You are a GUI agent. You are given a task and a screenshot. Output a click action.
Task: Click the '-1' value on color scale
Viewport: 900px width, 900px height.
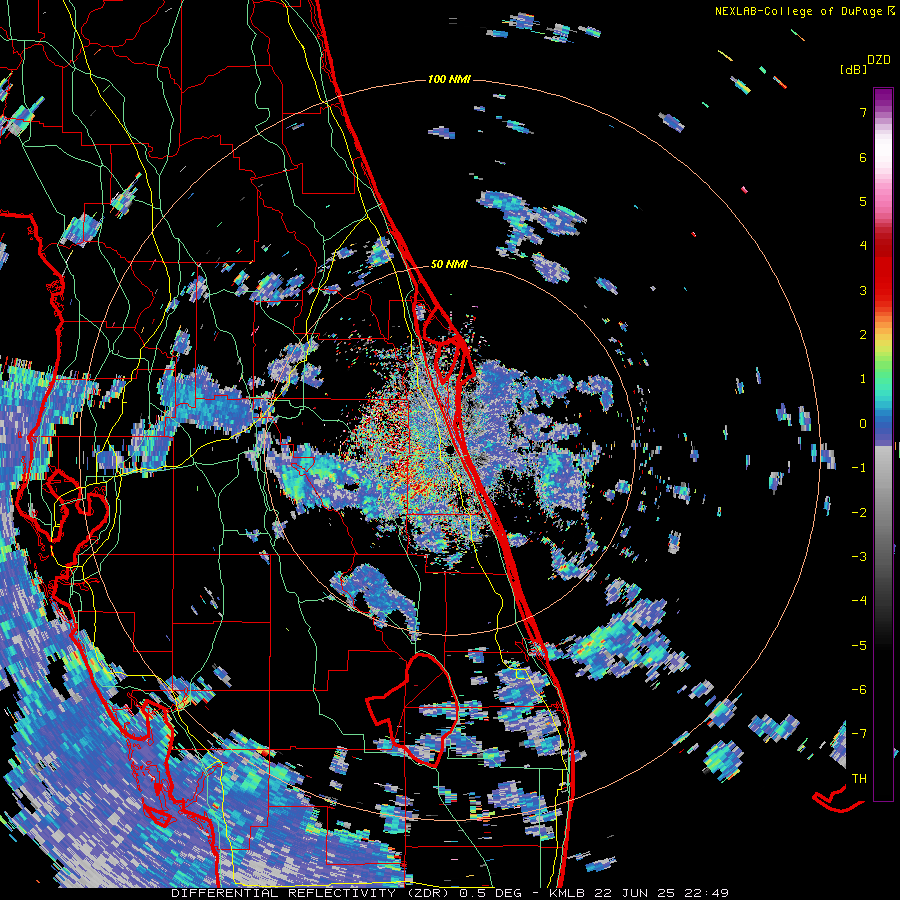pyautogui.click(x=859, y=468)
